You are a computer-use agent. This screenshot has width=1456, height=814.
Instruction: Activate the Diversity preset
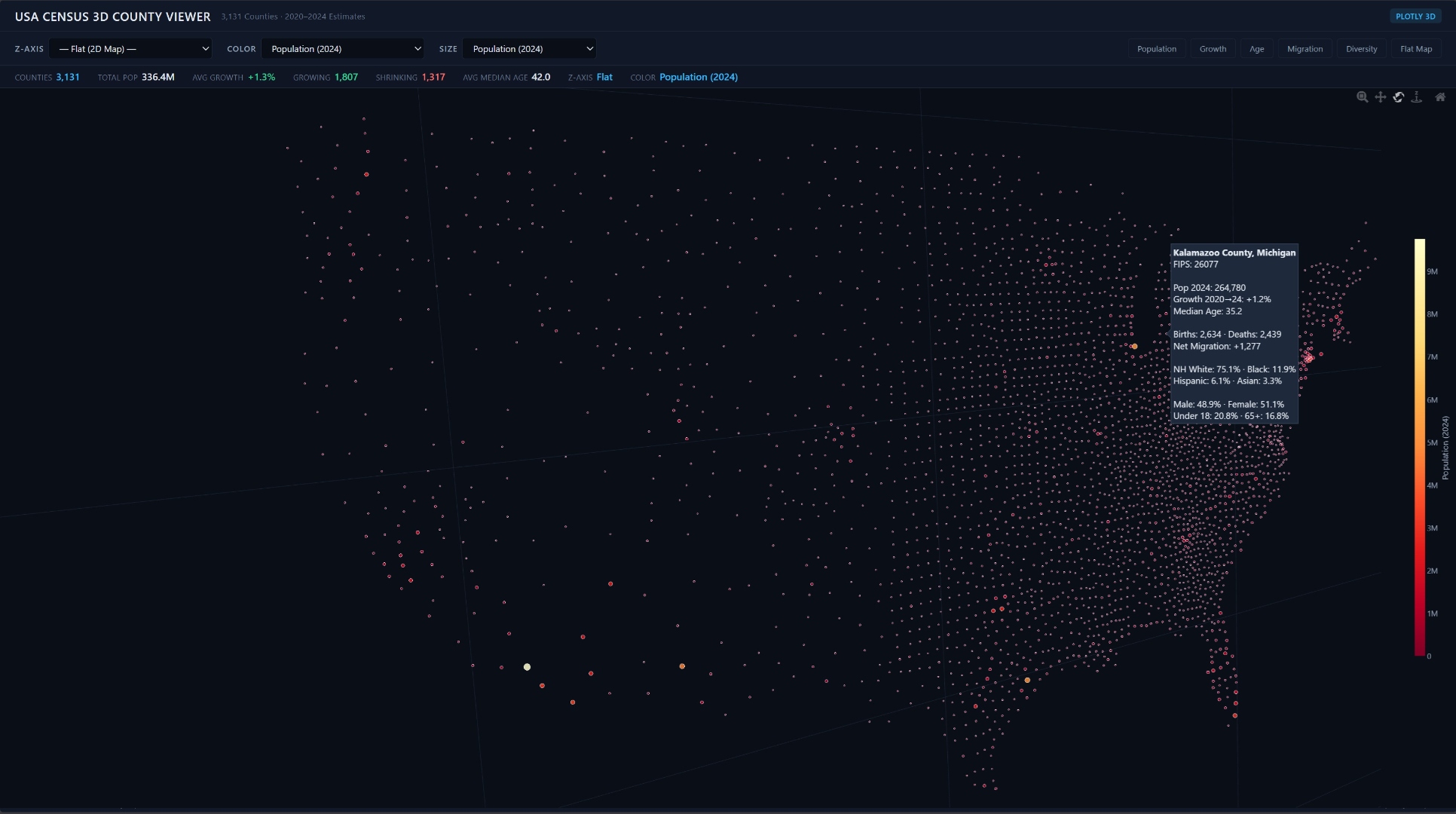pos(1361,48)
